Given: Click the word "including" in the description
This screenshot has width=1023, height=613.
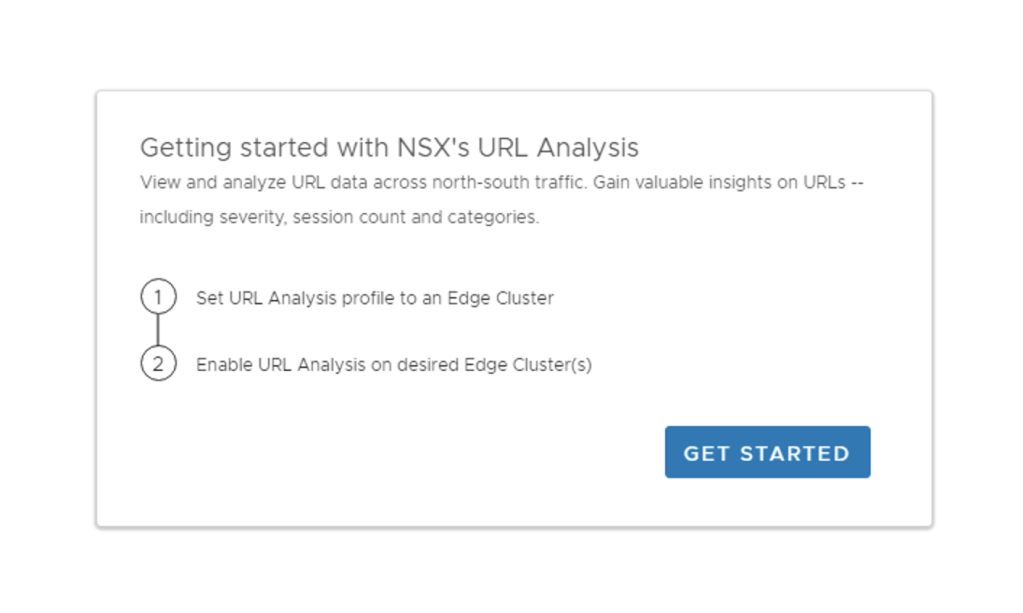Looking at the screenshot, I should (x=172, y=217).
